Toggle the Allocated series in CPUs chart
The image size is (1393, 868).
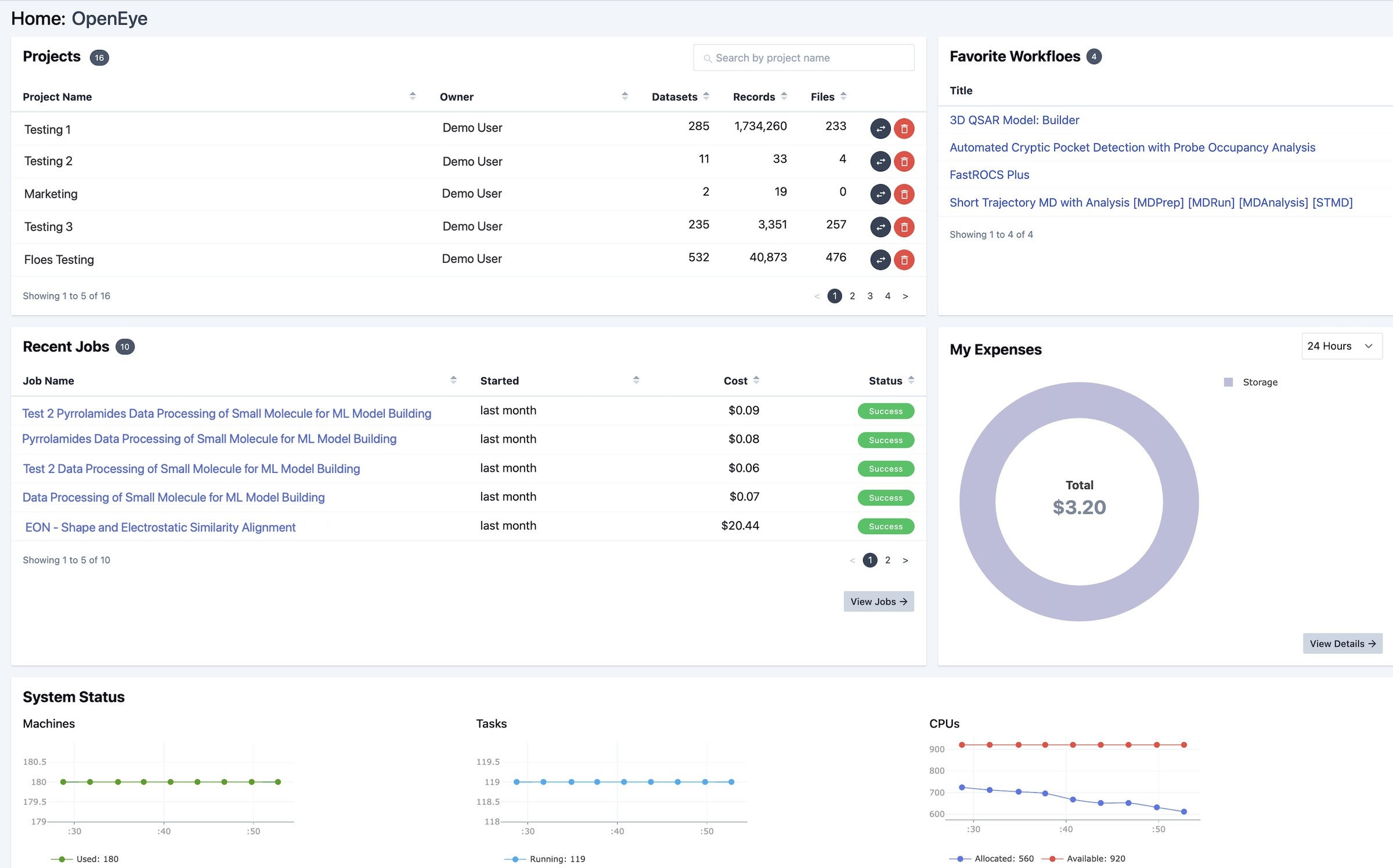pos(991,859)
